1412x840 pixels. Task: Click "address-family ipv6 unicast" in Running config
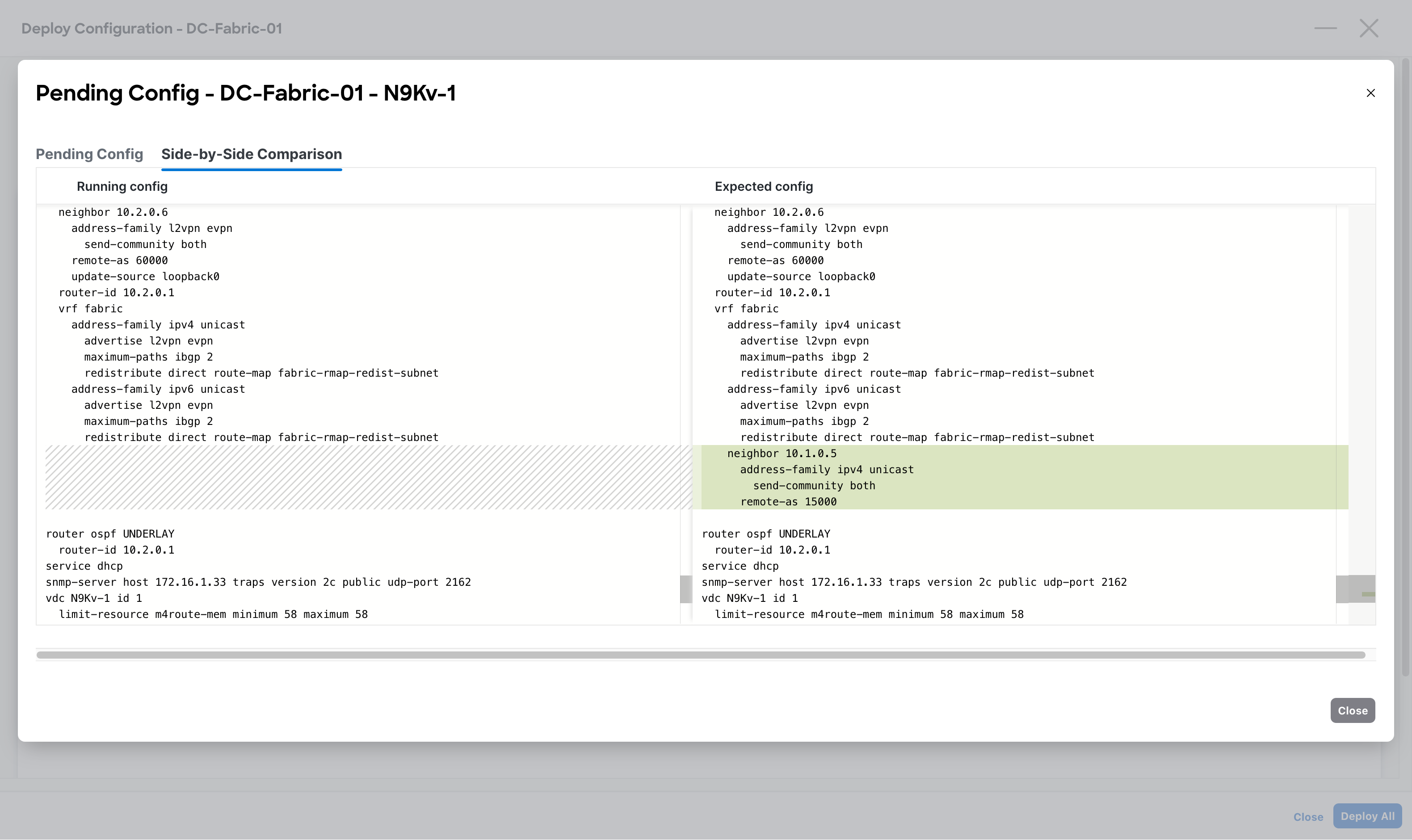pos(158,389)
